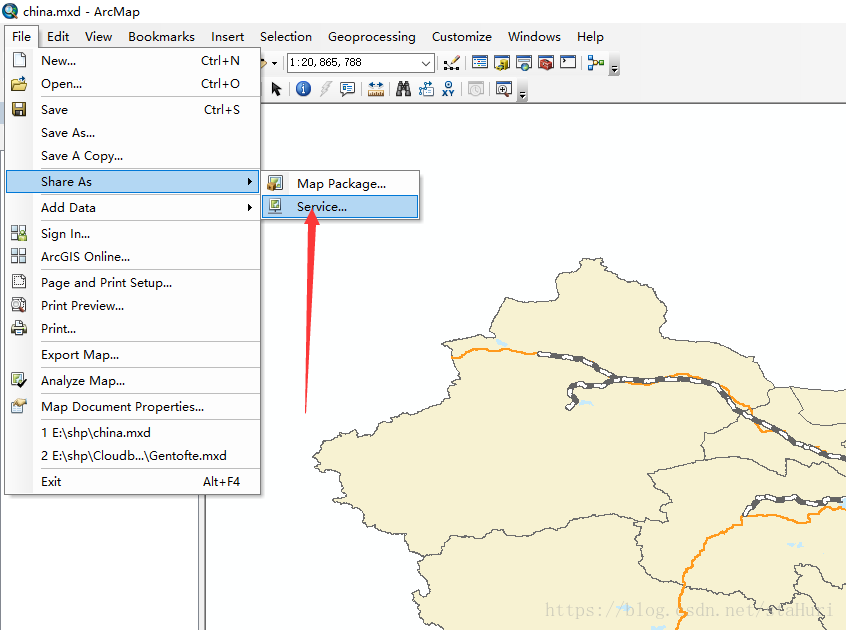The height and width of the screenshot is (630, 846).
Task: Open the Find Route tool
Action: point(426,88)
